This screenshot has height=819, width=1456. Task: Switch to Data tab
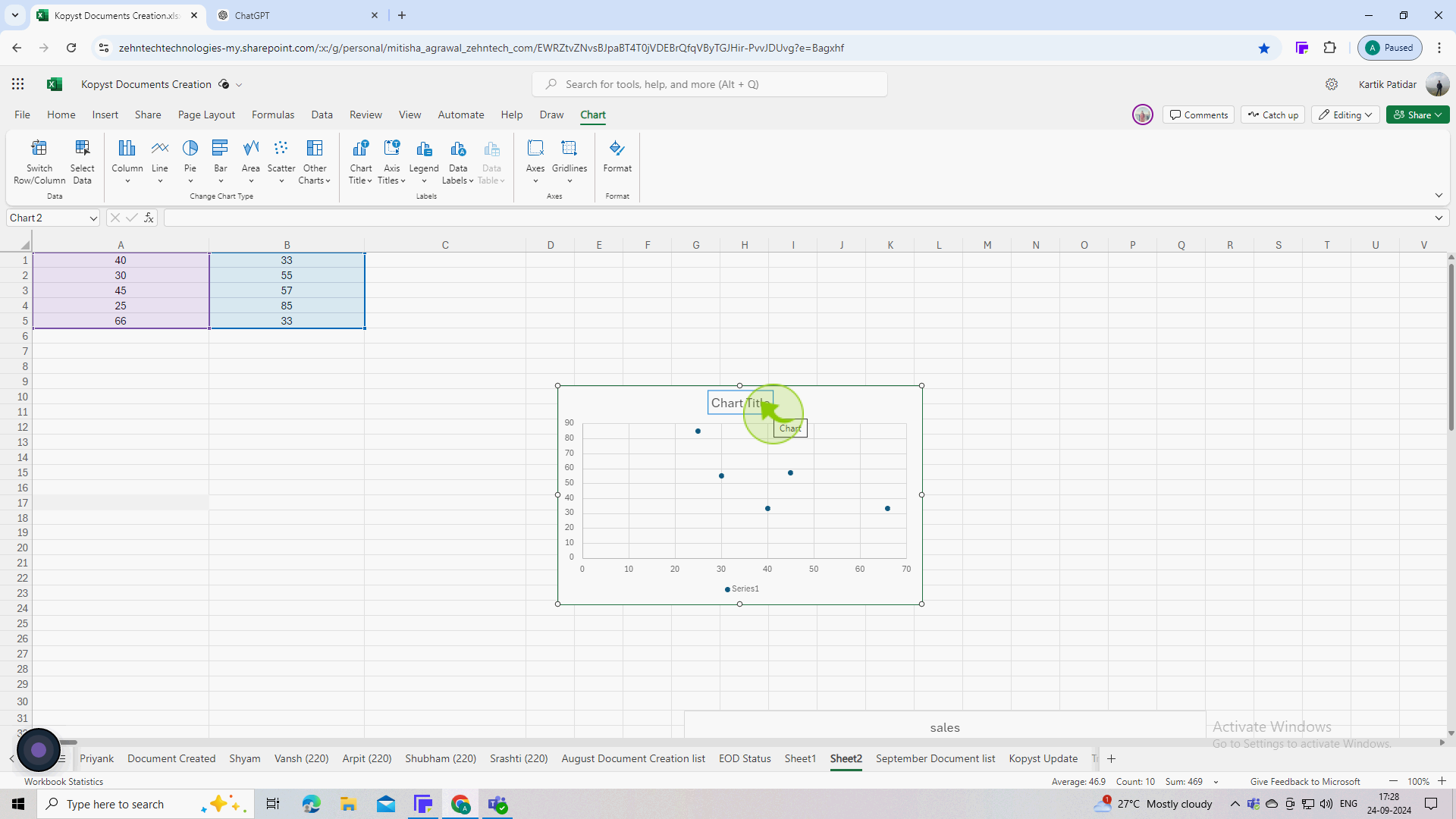(x=322, y=115)
